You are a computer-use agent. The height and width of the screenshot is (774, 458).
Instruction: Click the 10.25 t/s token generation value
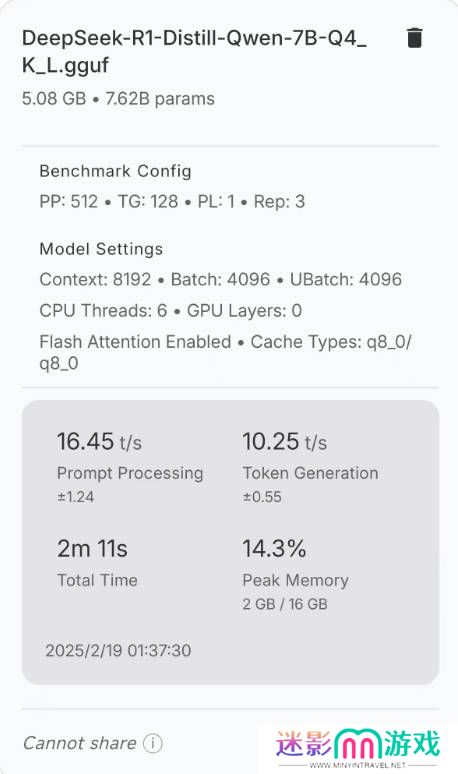285,441
